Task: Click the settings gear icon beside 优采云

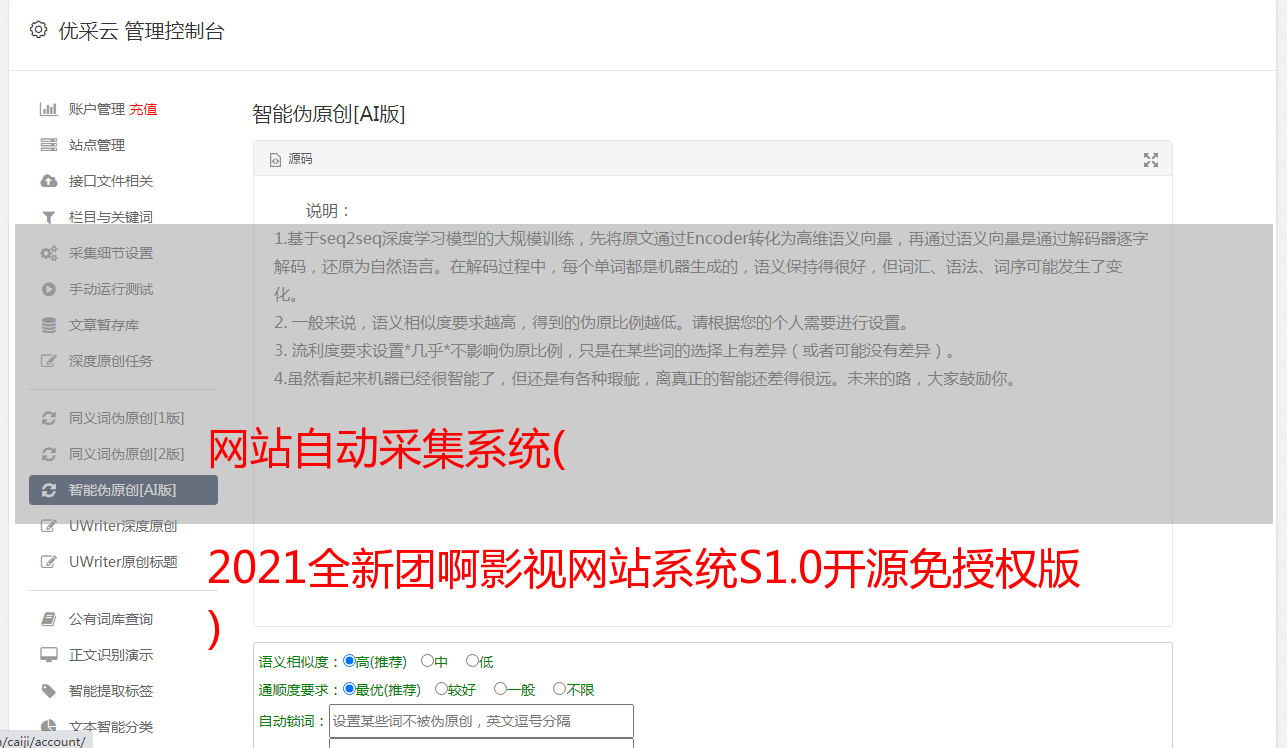Action: (38, 30)
